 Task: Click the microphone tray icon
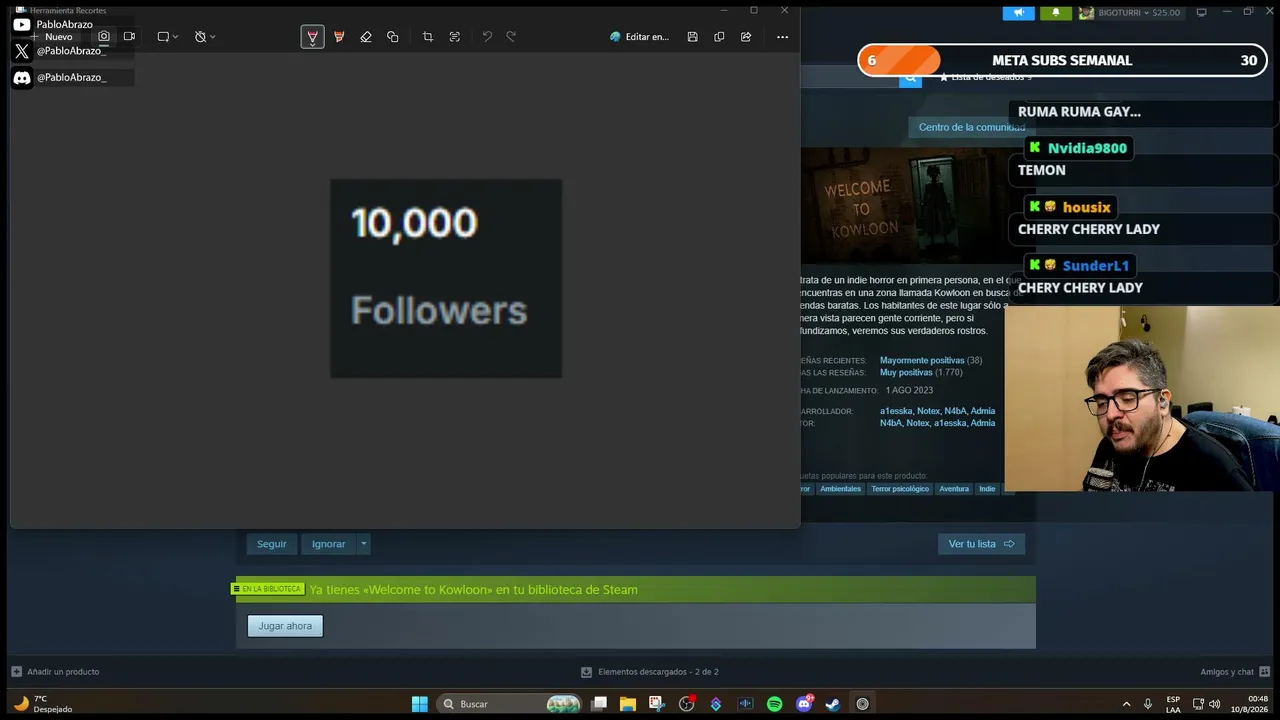tap(1147, 704)
